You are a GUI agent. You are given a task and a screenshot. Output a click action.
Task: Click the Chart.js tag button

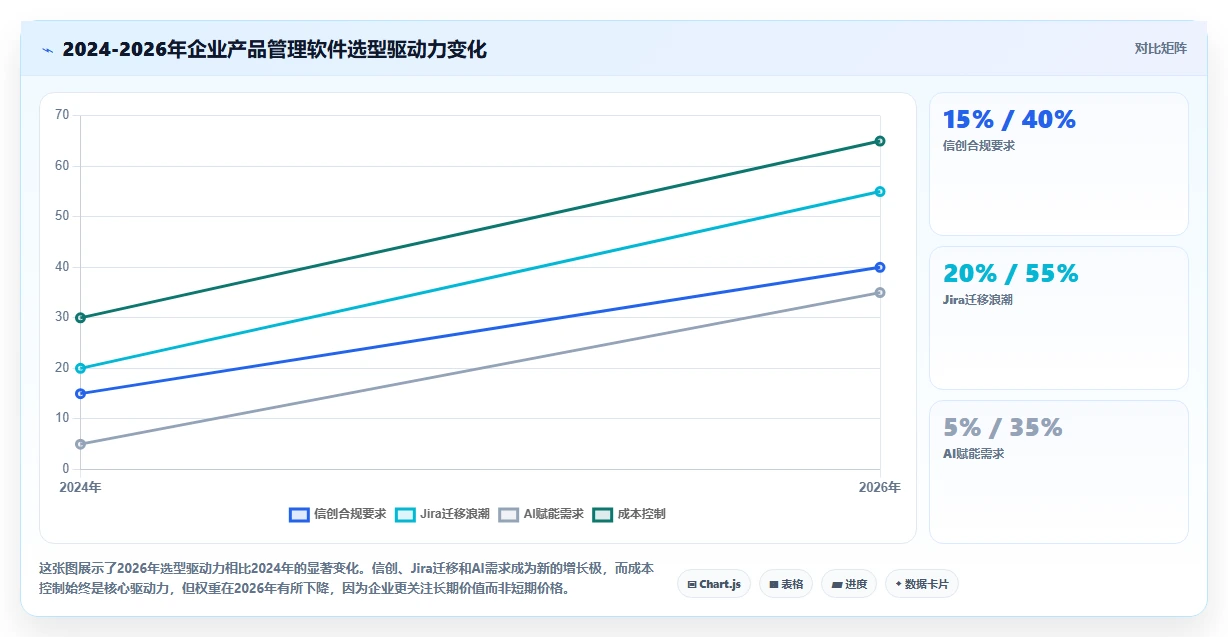(714, 584)
